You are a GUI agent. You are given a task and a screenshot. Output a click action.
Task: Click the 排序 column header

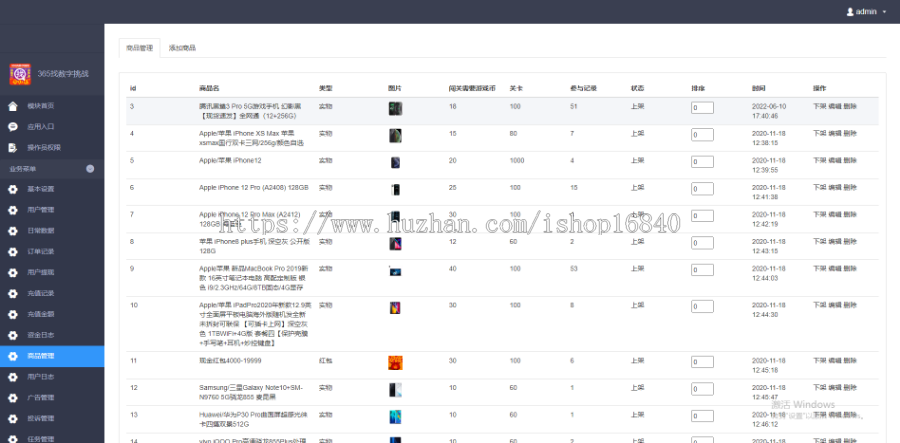pos(698,88)
